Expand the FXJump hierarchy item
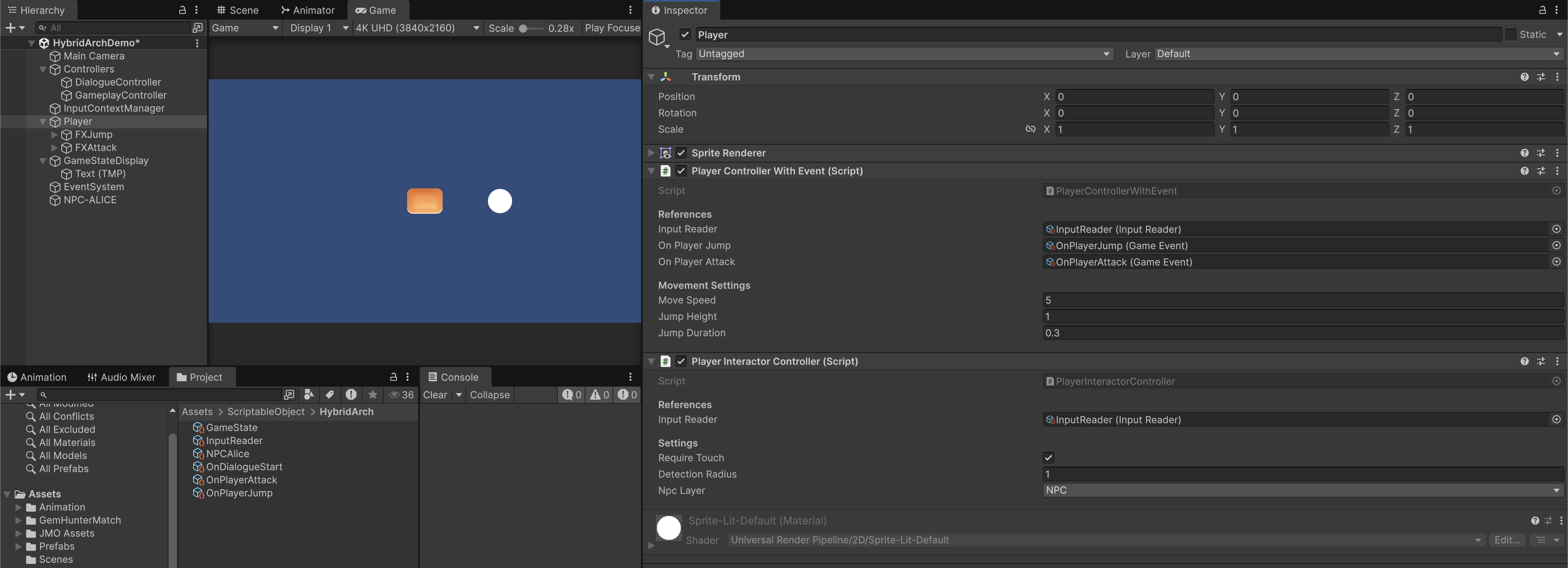 tap(54, 135)
